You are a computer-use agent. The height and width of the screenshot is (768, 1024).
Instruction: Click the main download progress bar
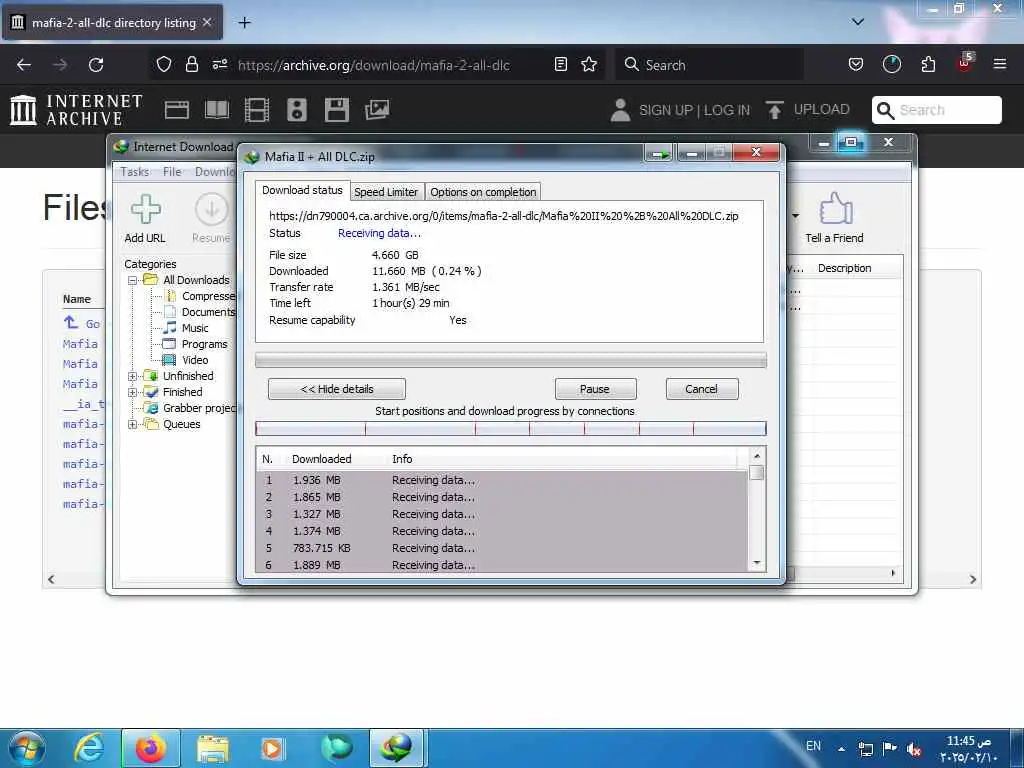tap(511, 360)
